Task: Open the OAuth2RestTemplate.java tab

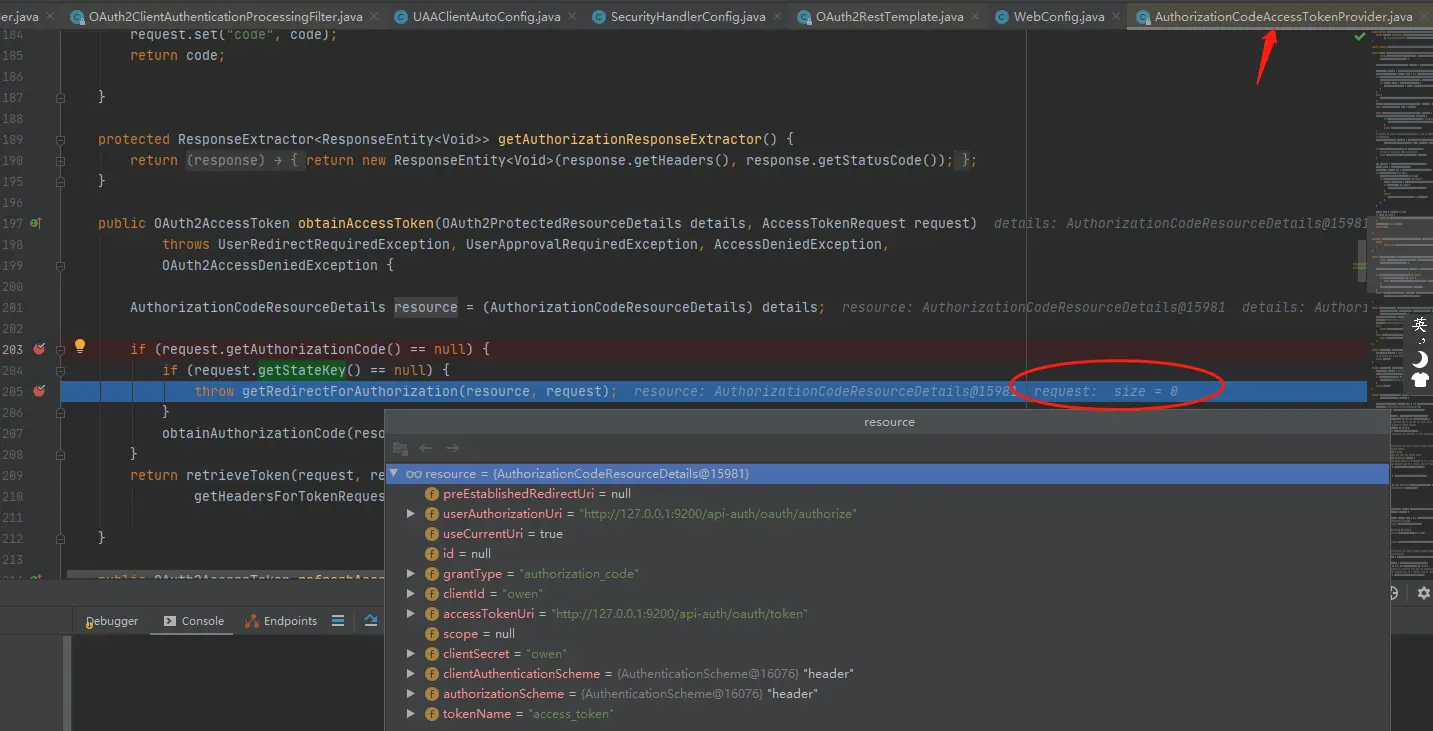Action: (x=889, y=17)
